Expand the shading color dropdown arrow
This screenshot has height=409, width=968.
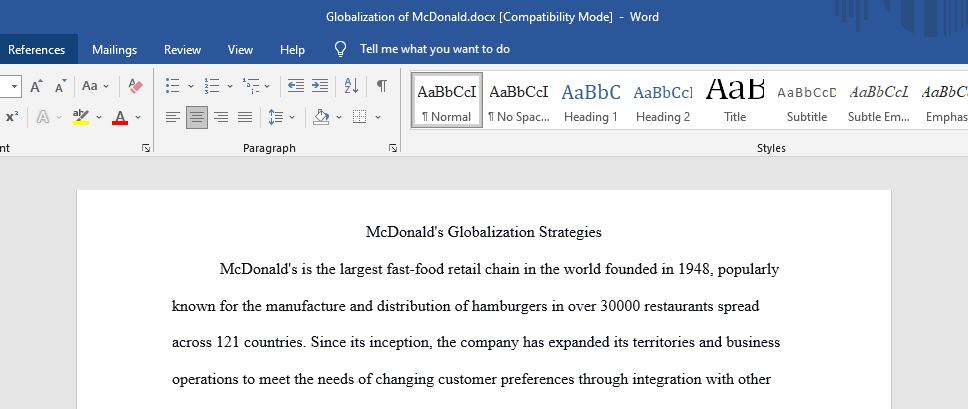[339, 117]
